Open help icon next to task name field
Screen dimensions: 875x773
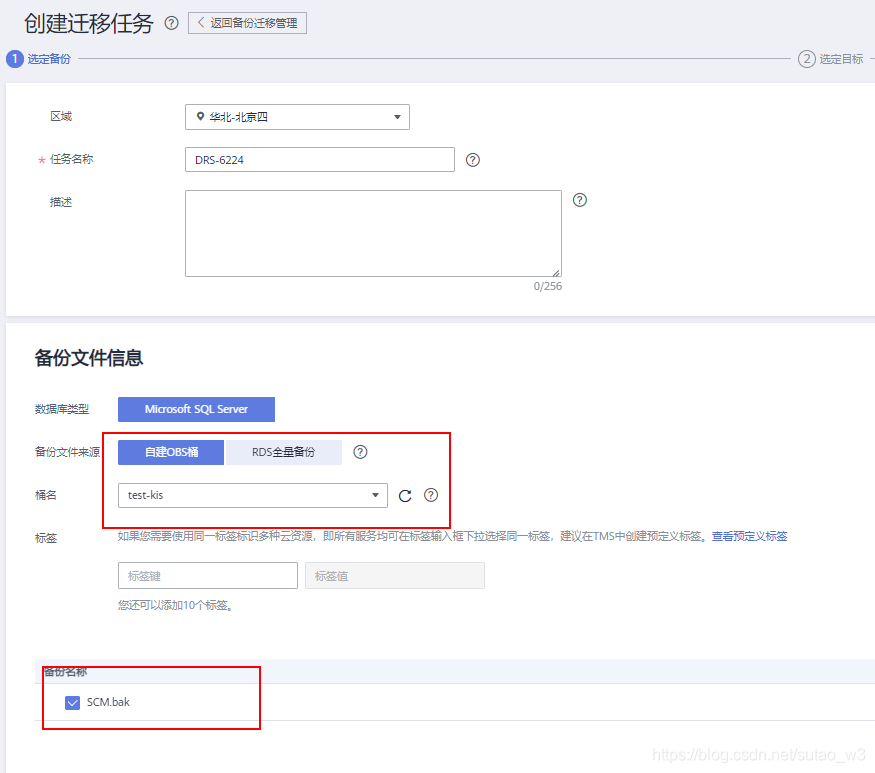tap(473, 160)
